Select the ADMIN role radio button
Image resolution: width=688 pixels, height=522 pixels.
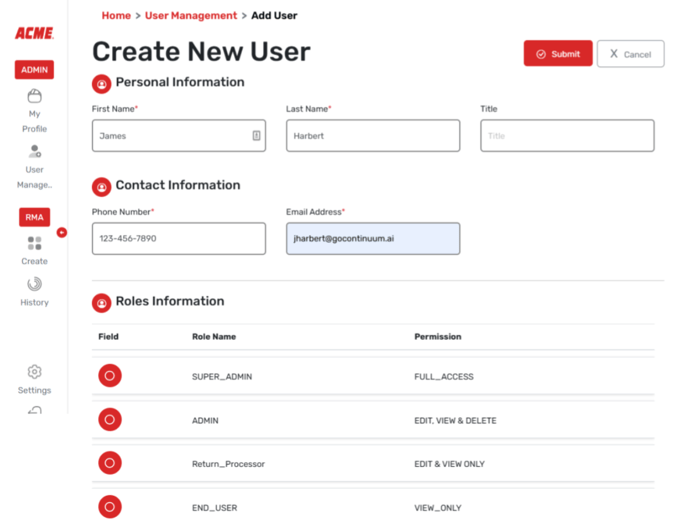[x=110, y=420]
